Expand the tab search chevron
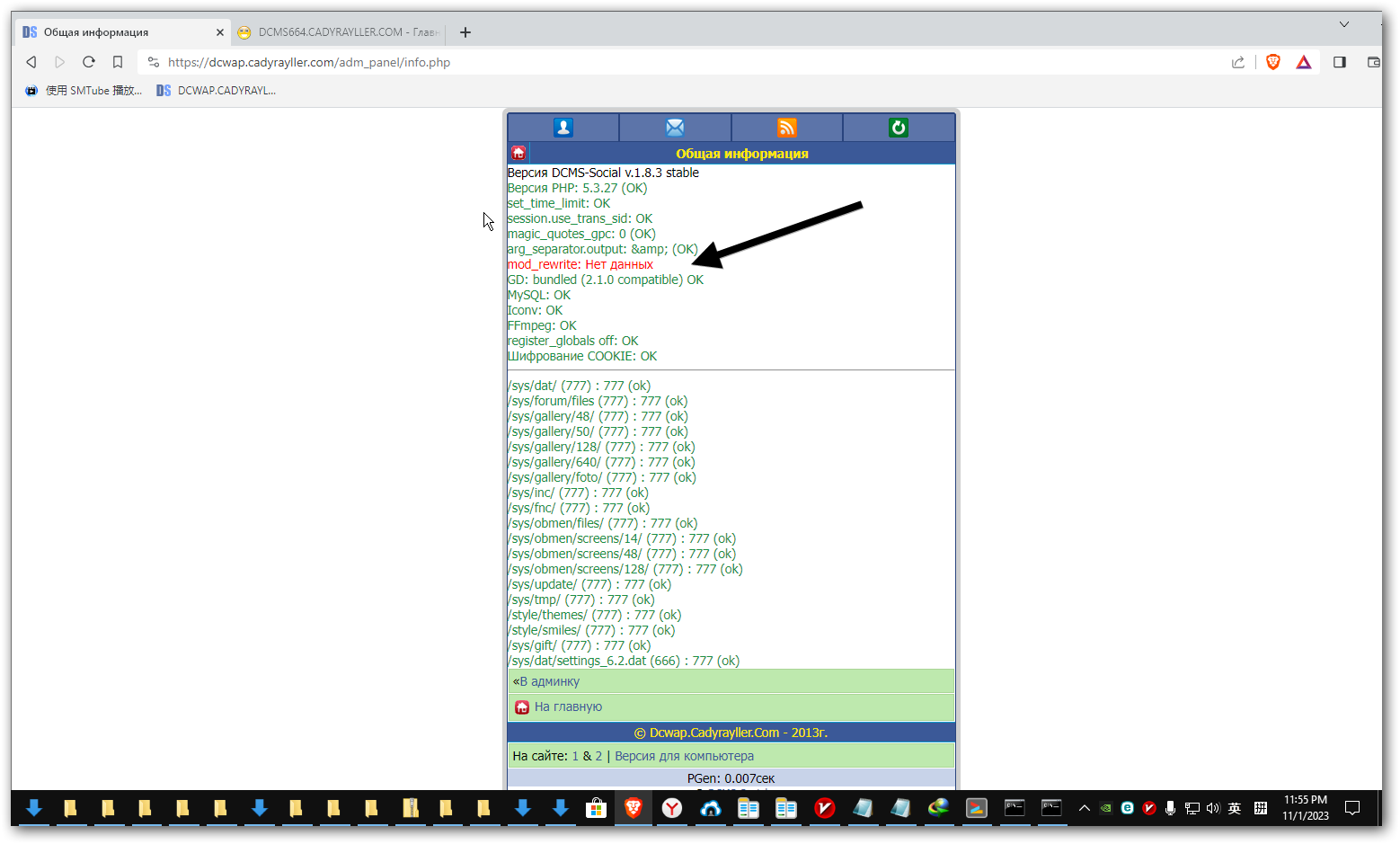The image size is (1400, 844). click(x=1344, y=24)
